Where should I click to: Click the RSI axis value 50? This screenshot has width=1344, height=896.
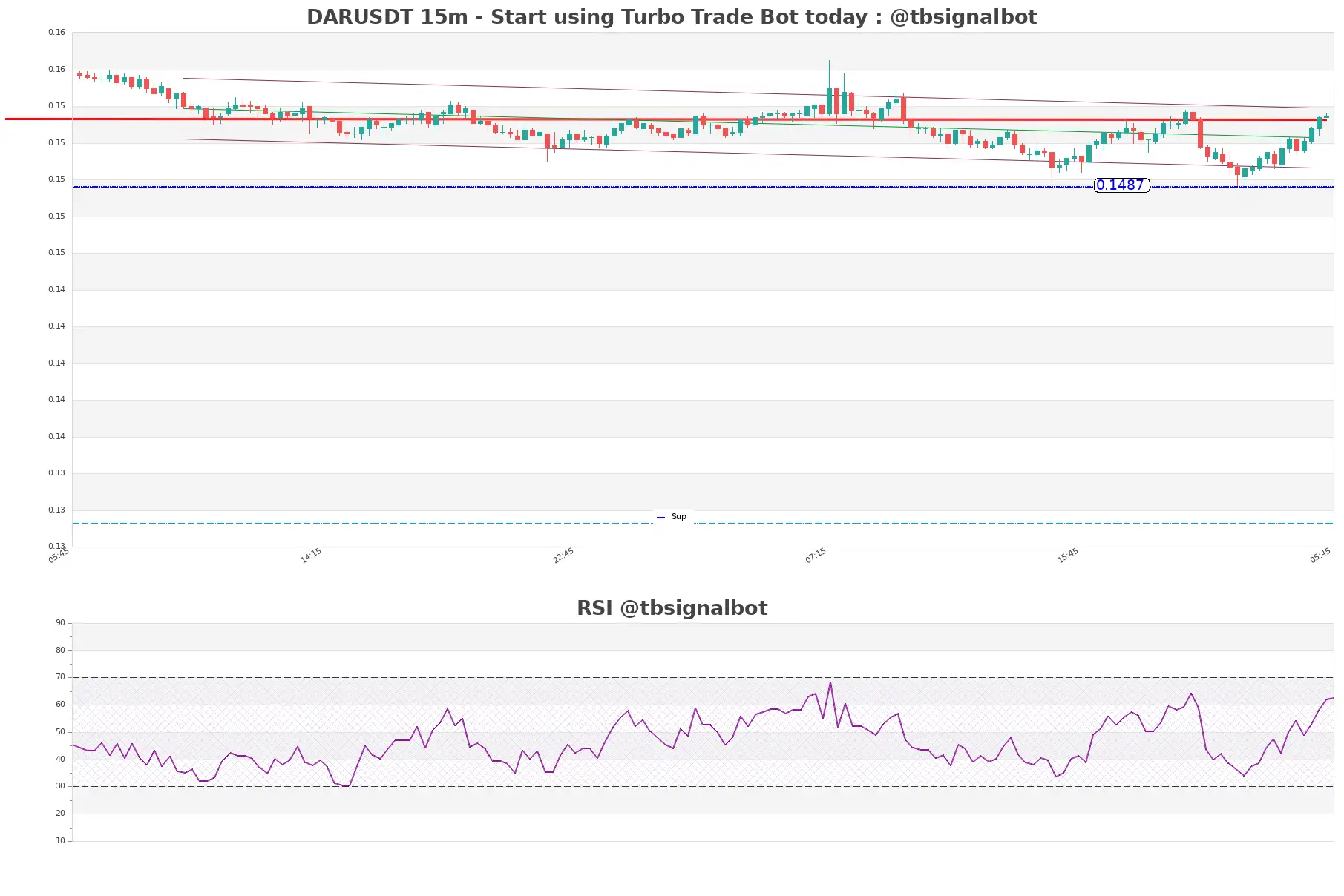[60, 732]
